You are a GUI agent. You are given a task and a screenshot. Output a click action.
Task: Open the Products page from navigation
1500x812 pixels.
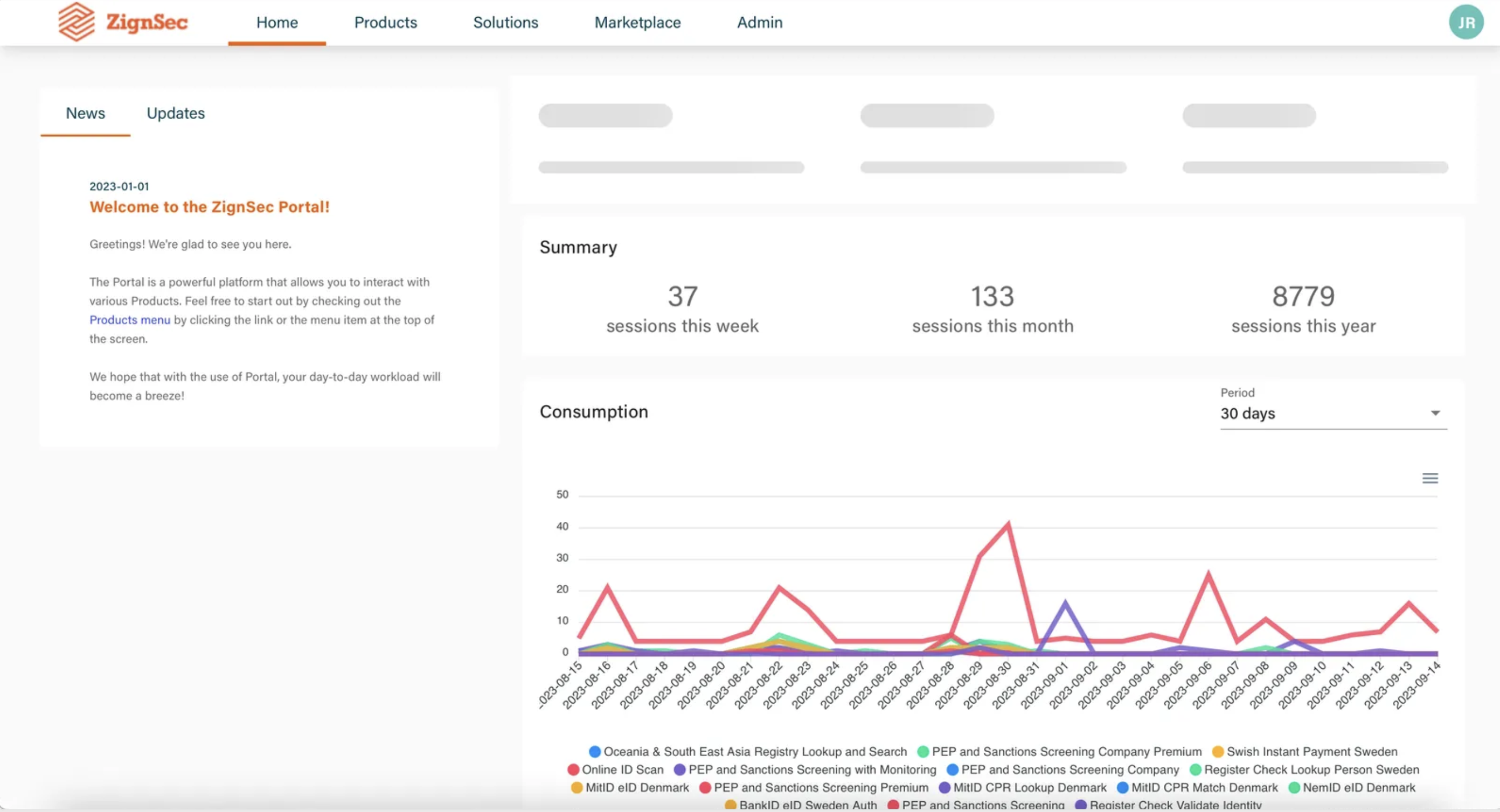[x=385, y=22]
